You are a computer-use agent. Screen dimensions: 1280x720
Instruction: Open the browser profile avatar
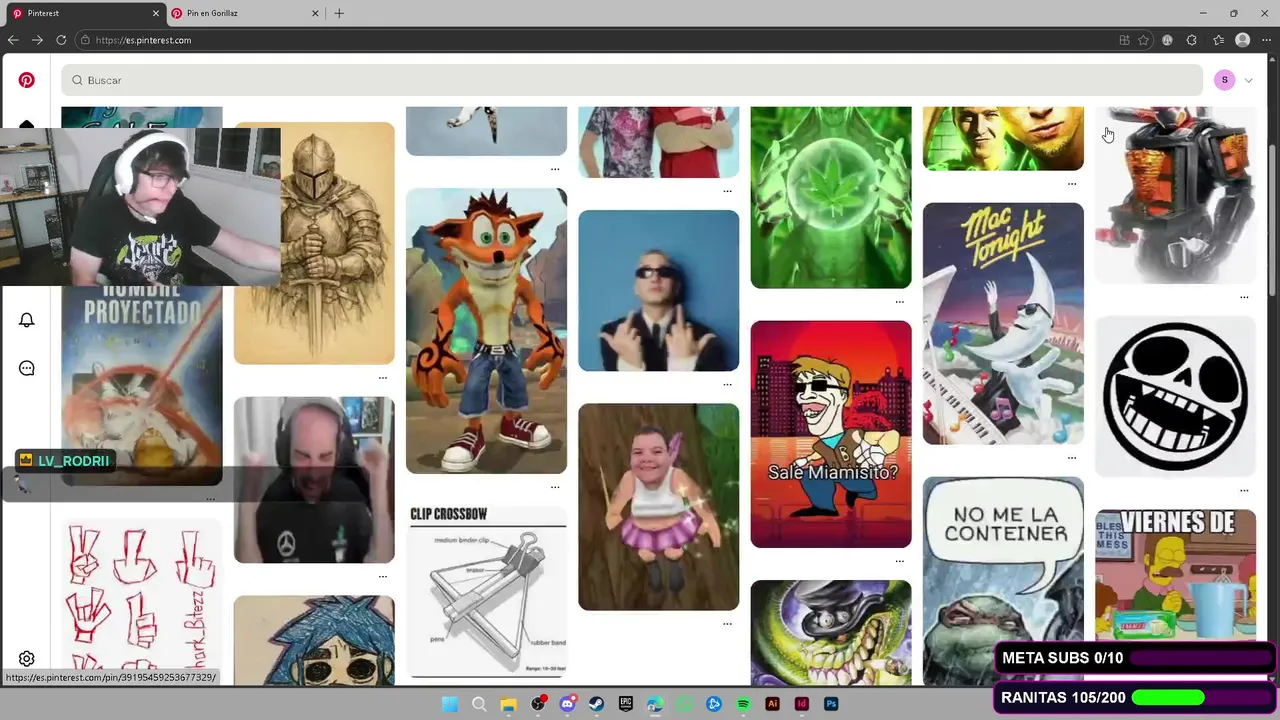click(1242, 40)
